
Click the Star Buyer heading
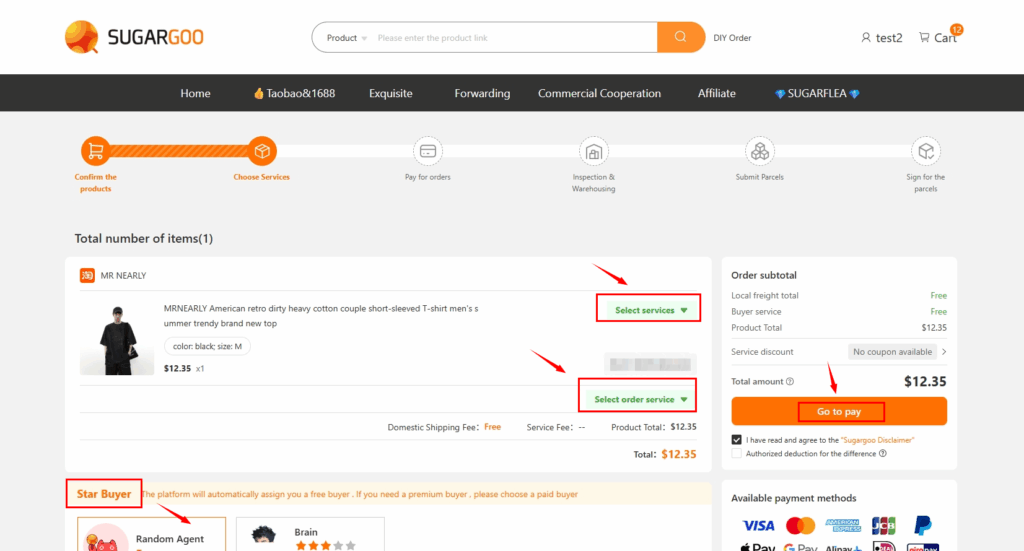pyautogui.click(x=104, y=494)
